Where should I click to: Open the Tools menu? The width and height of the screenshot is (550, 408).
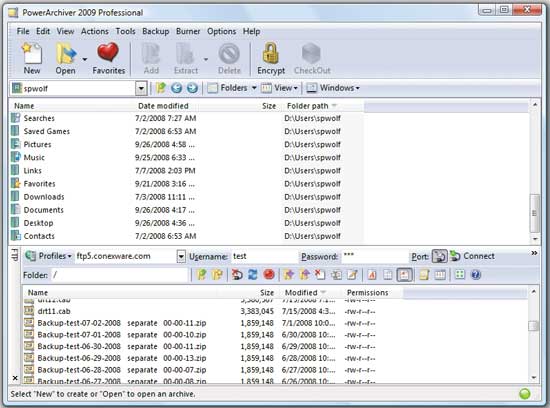[x=125, y=31]
